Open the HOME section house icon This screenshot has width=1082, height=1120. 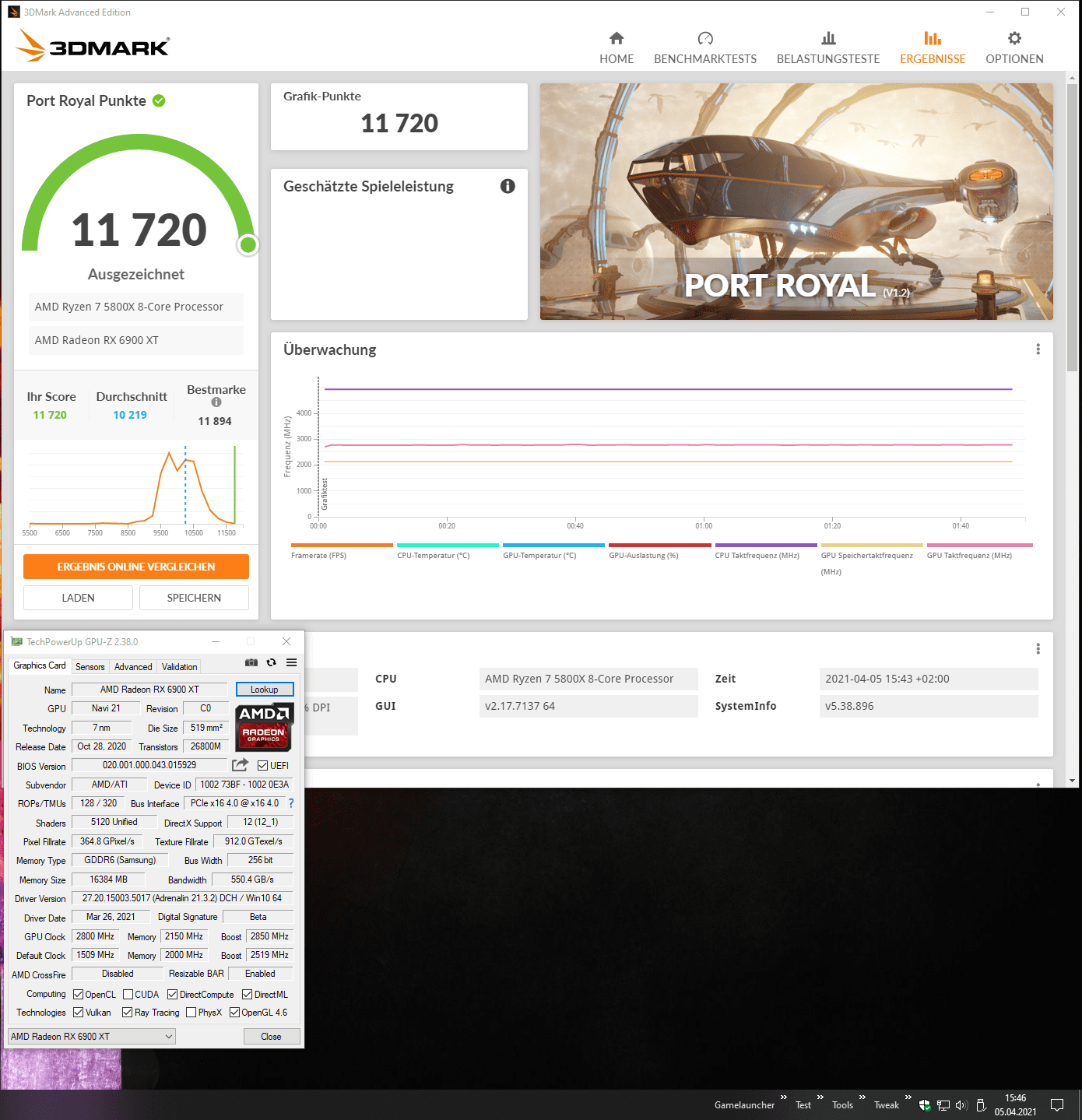(617, 38)
